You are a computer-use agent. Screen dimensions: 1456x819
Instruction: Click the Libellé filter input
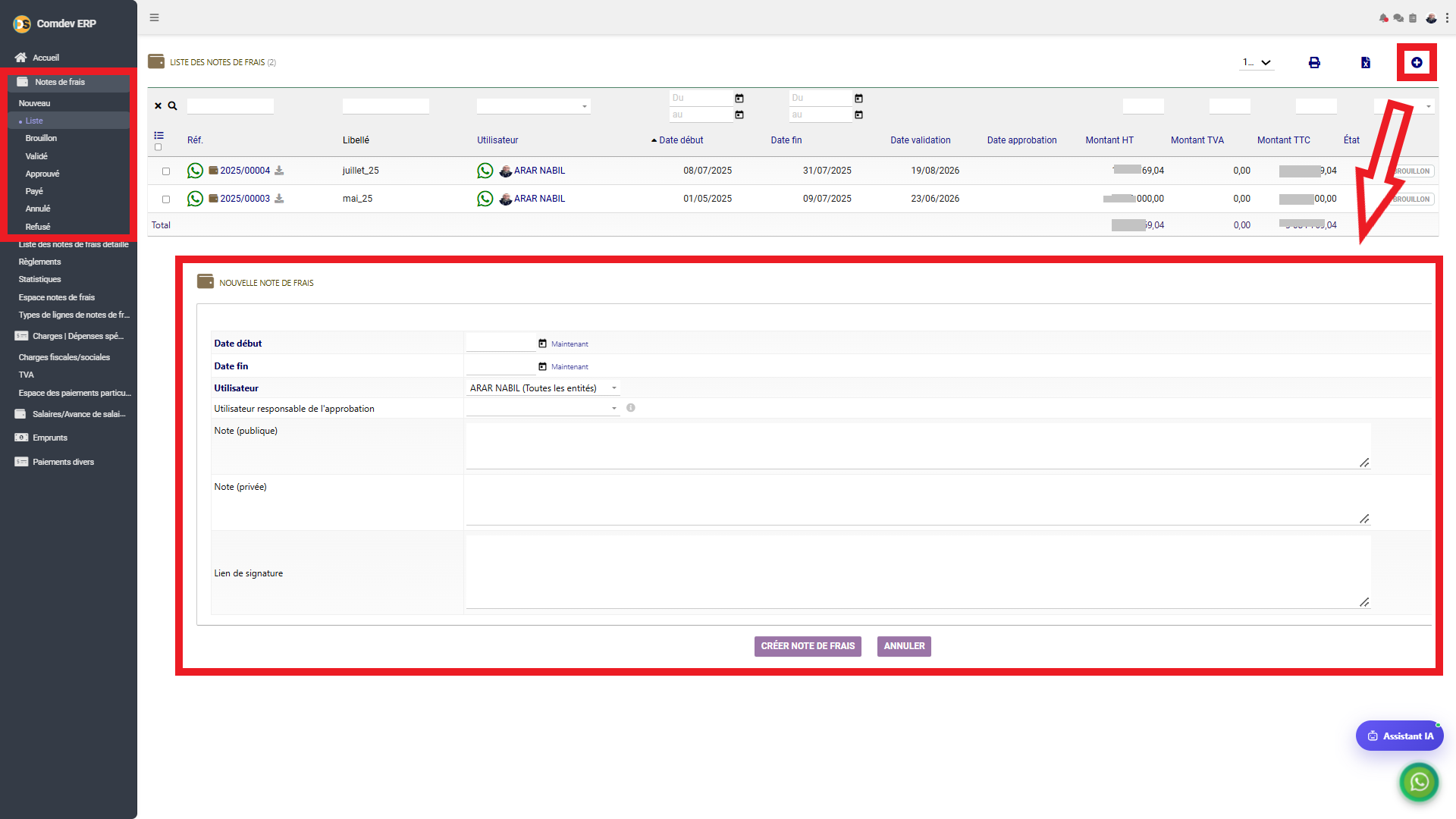(x=385, y=106)
